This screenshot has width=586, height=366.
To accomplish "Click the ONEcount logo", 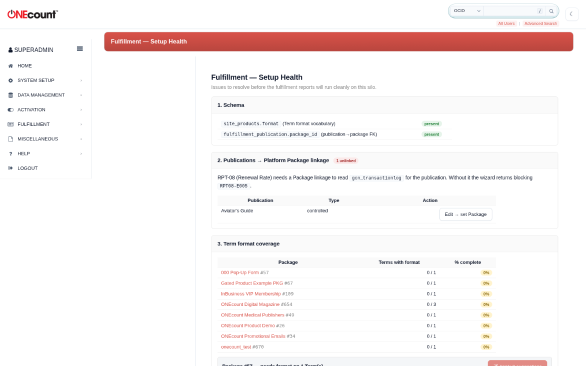I will (33, 14).
